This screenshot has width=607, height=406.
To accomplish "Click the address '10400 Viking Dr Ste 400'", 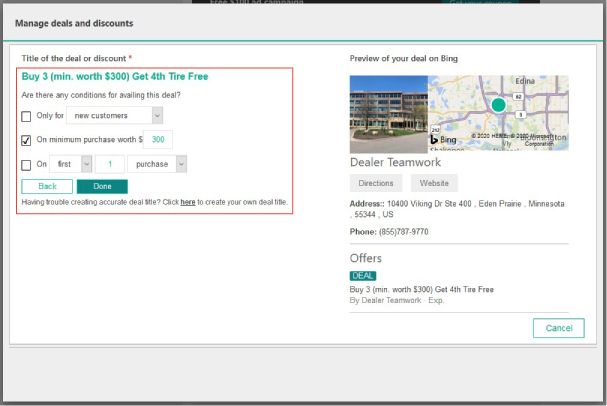I will [429, 204].
